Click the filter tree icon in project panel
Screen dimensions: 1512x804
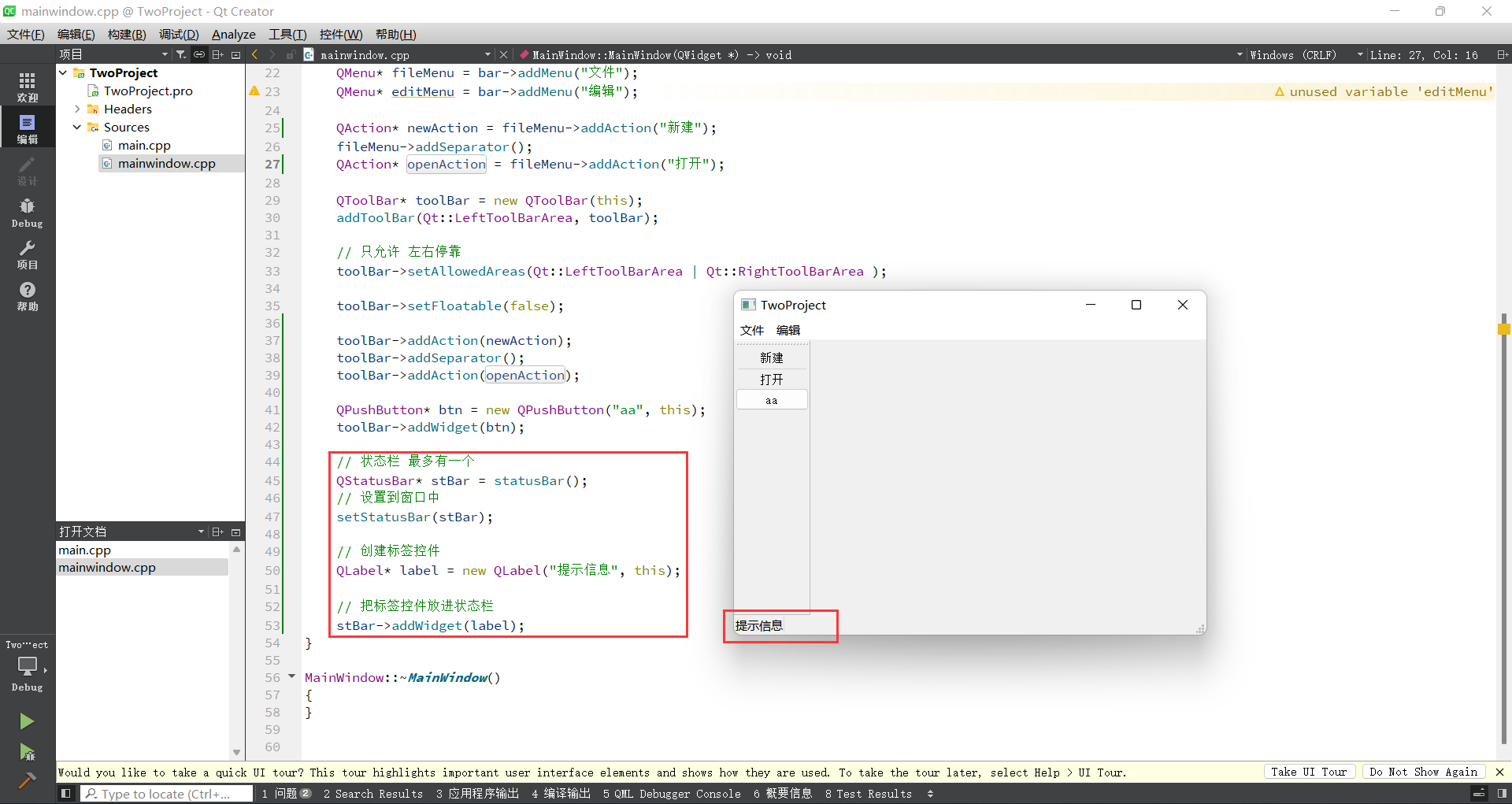click(181, 54)
